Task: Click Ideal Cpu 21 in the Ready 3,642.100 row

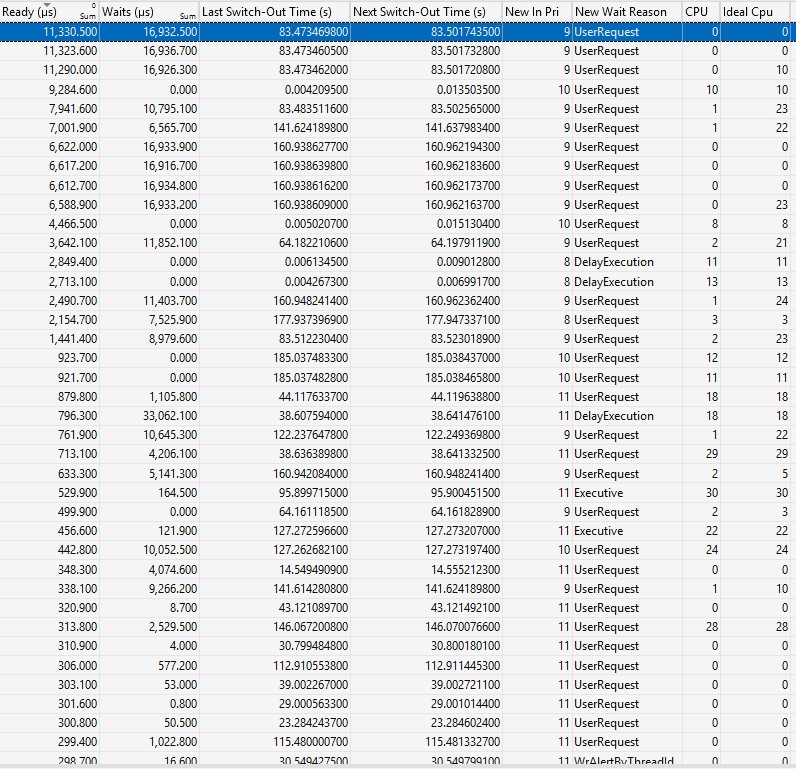Action: (x=782, y=243)
